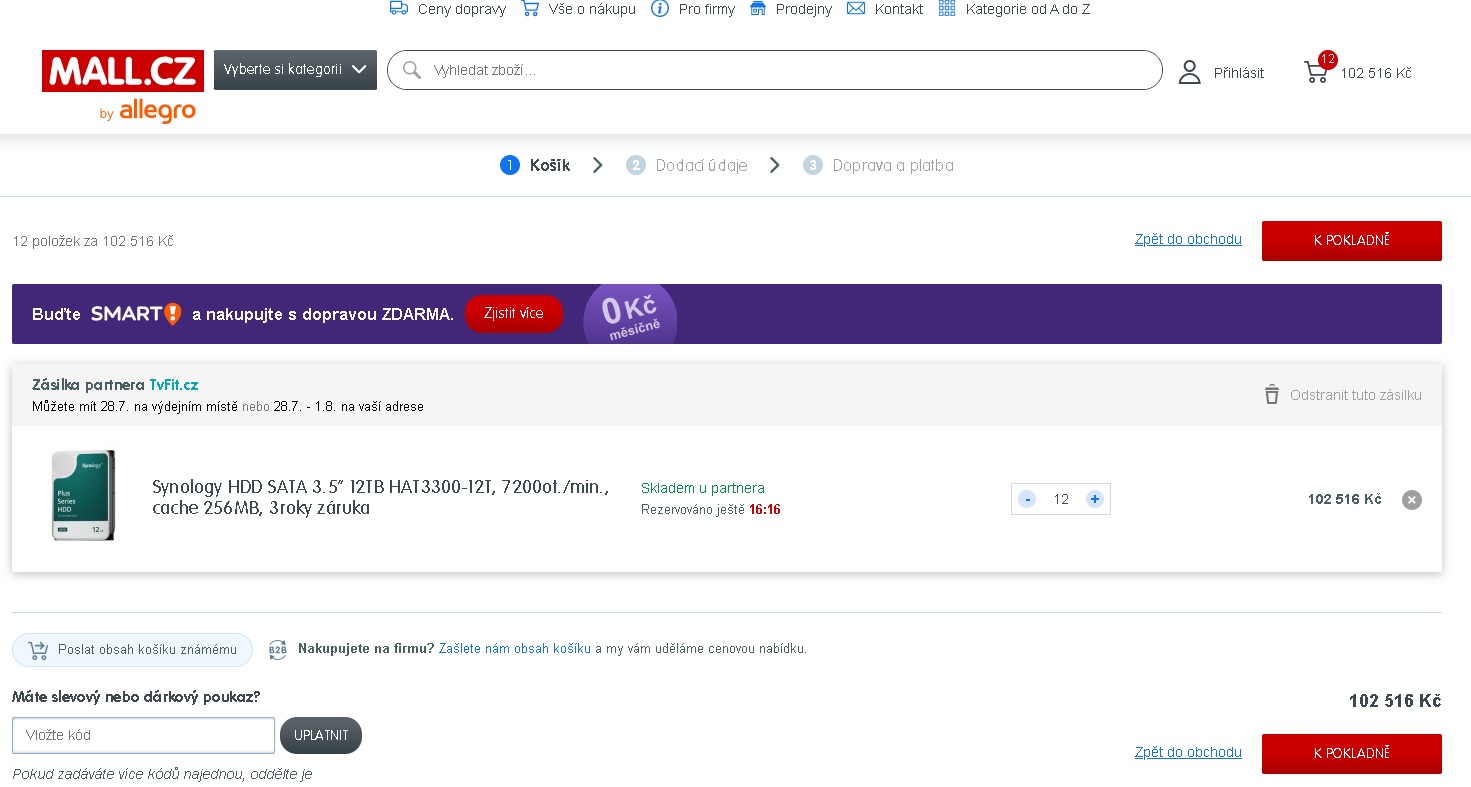Click the Synology HDD product thumbnail
This screenshot has height=787, width=1471.
pos(83,496)
